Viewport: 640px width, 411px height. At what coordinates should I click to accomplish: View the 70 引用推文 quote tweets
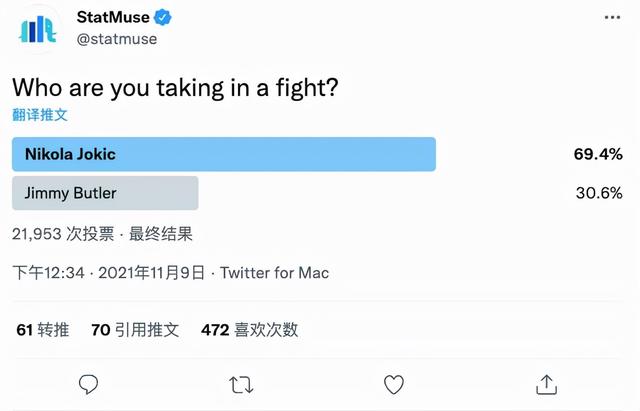135,330
